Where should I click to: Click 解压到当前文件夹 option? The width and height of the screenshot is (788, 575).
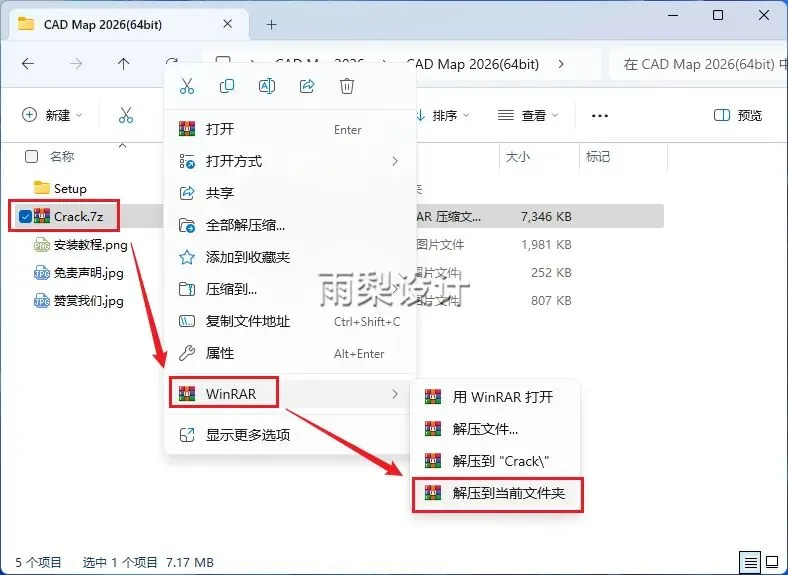tap(496, 493)
